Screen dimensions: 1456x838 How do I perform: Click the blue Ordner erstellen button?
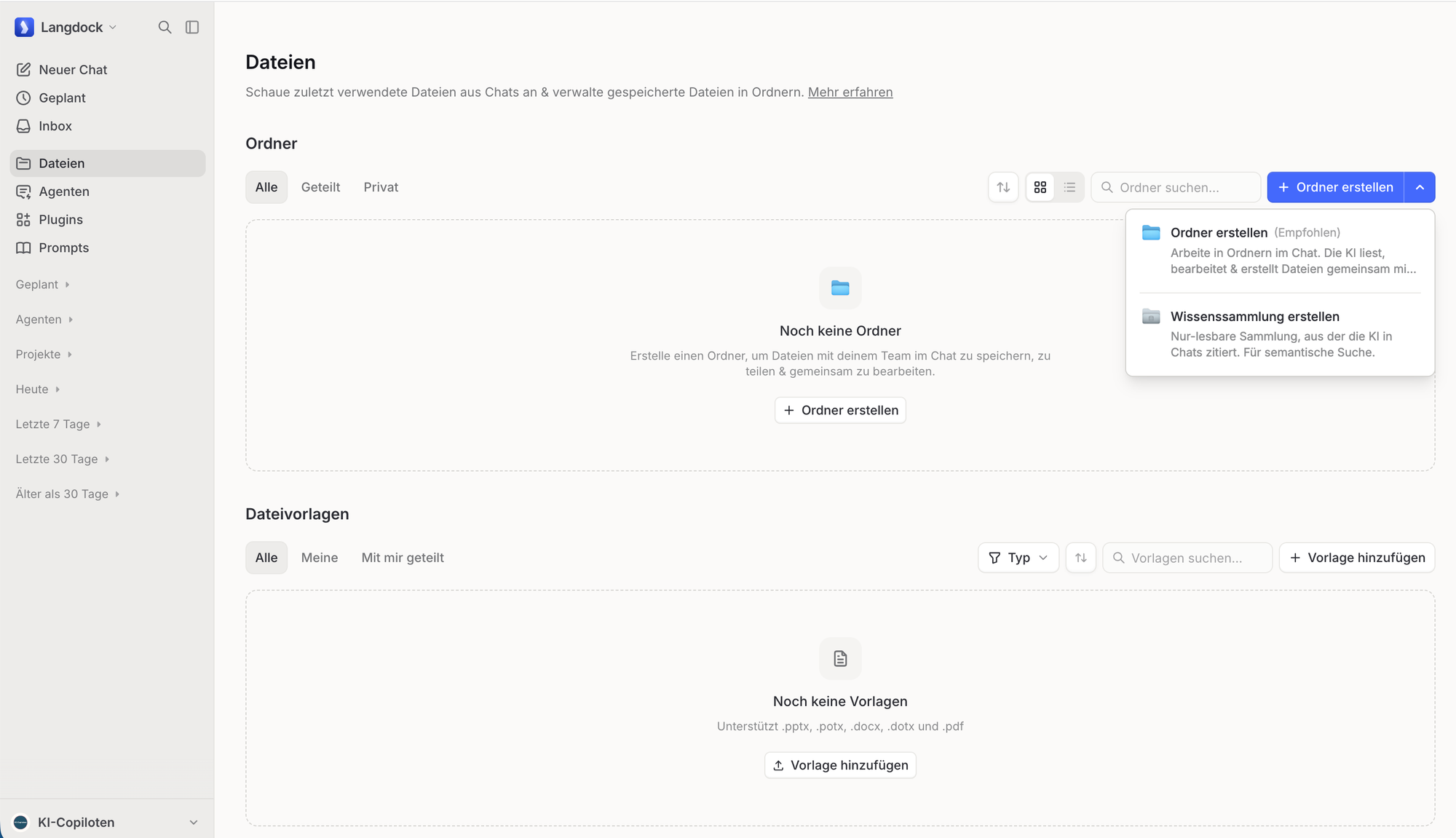coord(1335,187)
